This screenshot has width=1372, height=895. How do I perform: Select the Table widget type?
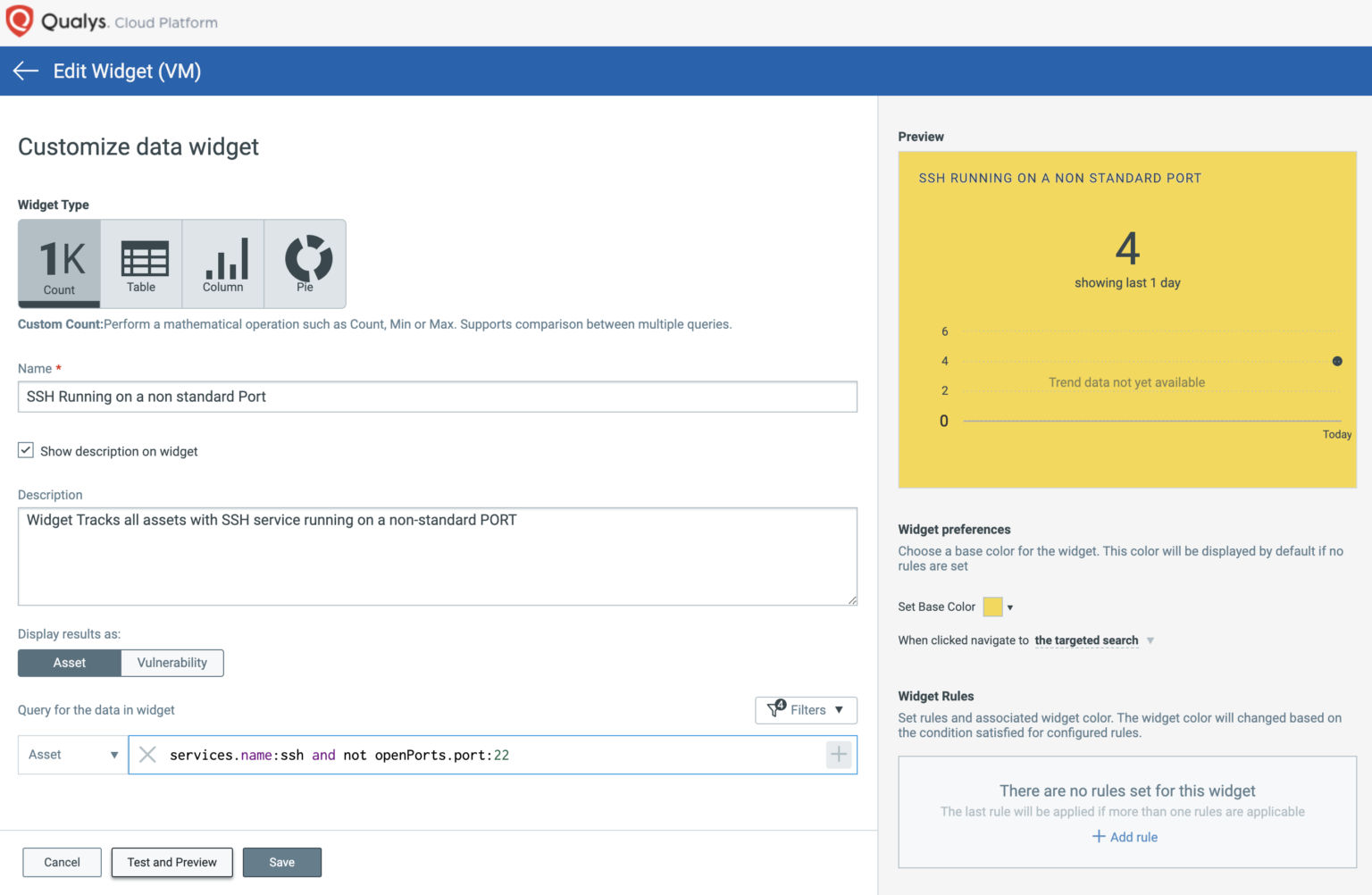click(143, 263)
